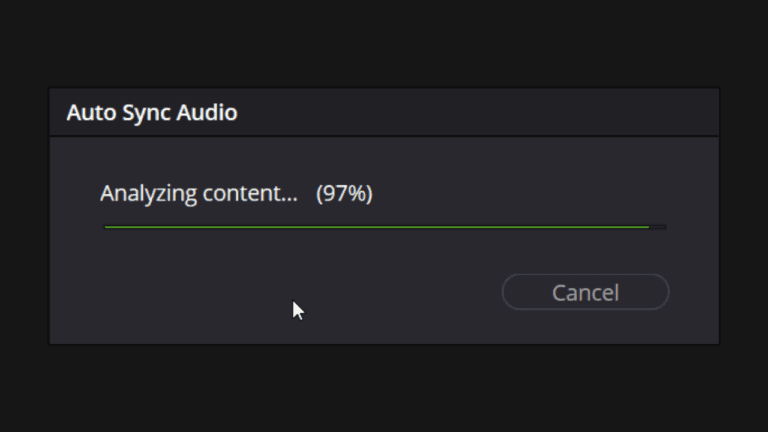
Task: Click the green filled progress bar
Action: [376, 227]
